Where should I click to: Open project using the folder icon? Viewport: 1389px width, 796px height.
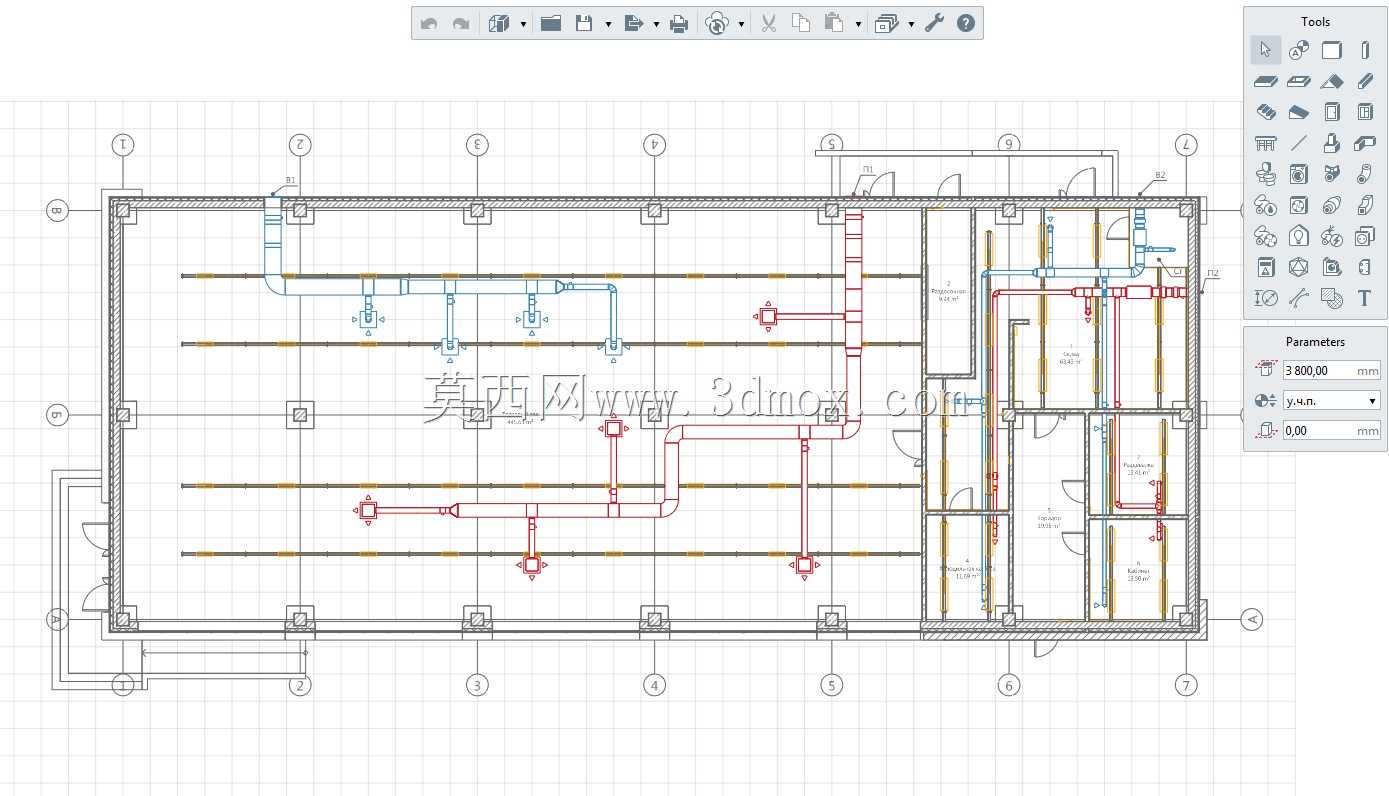550,23
